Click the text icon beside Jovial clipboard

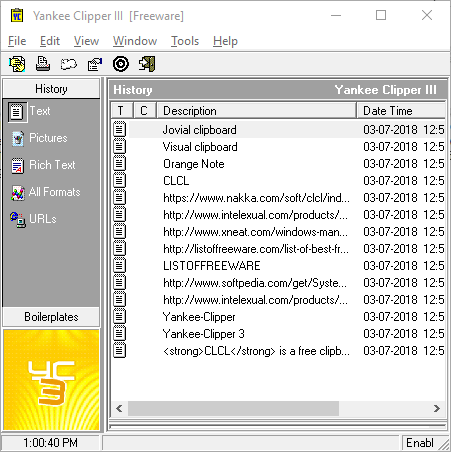pyautogui.click(x=119, y=129)
